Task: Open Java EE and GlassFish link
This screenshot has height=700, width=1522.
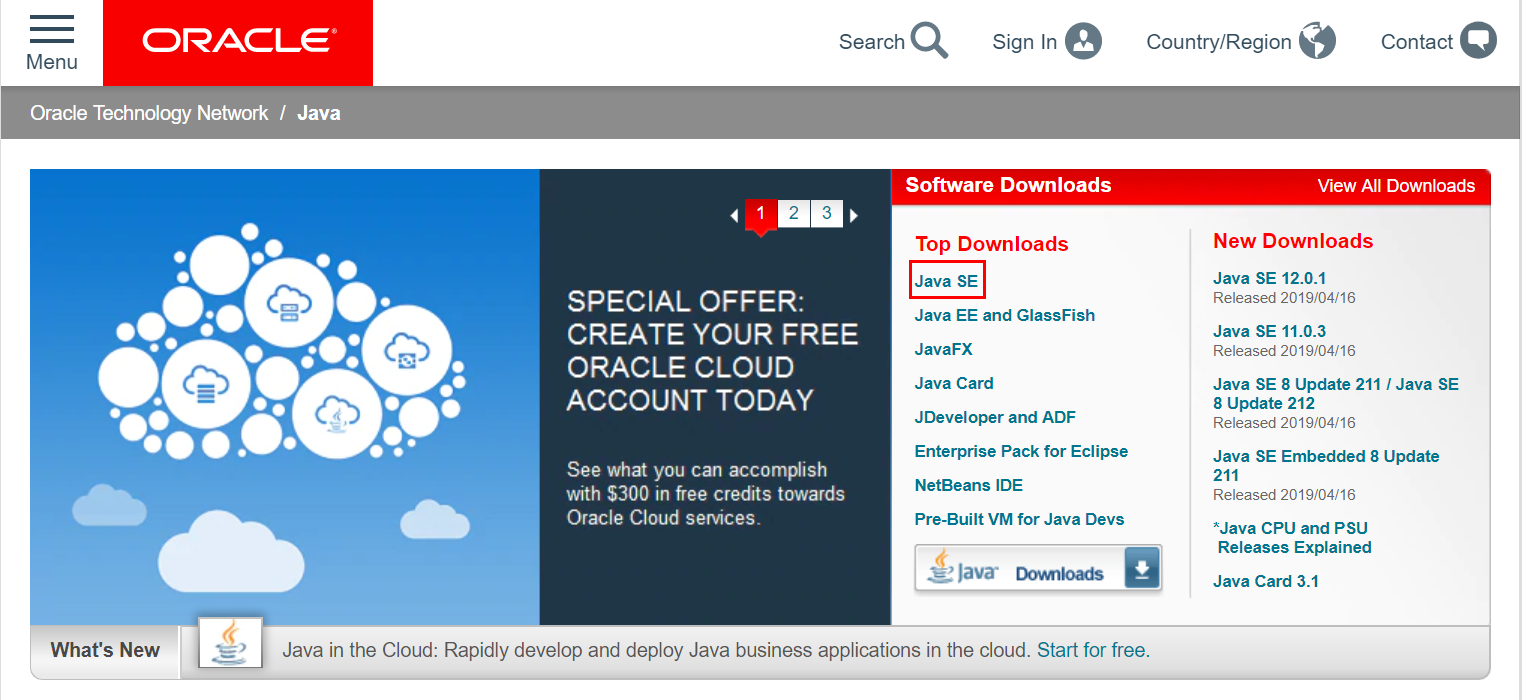Action: pos(1004,315)
